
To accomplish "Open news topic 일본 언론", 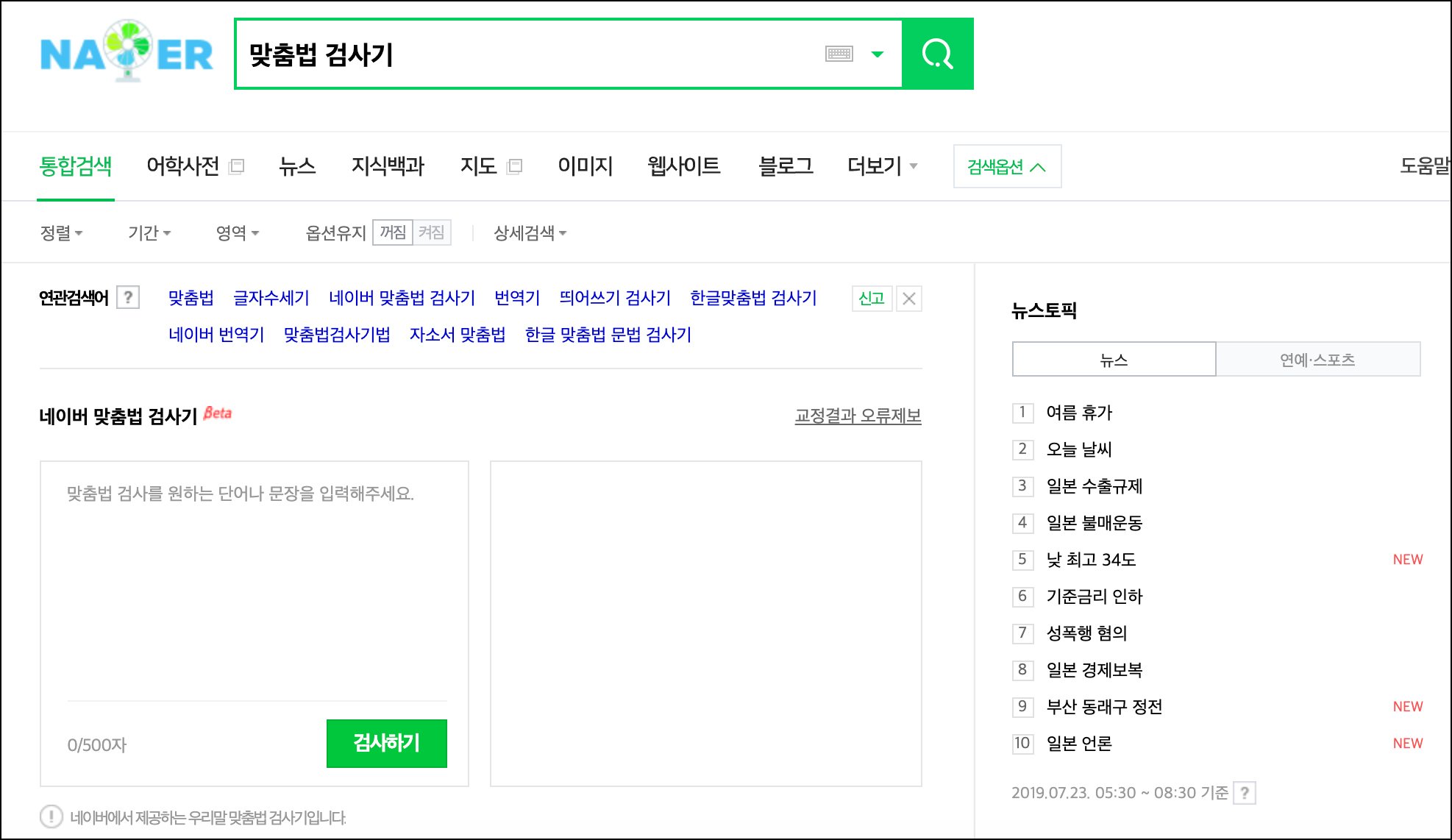I will [x=1079, y=743].
